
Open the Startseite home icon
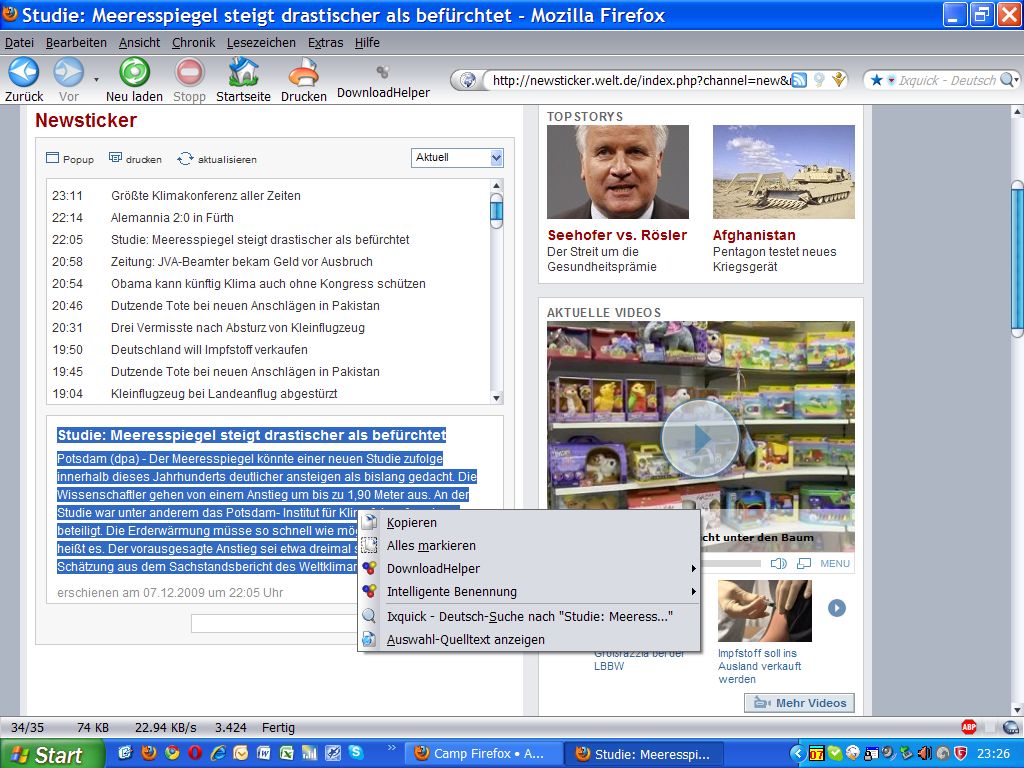[244, 72]
